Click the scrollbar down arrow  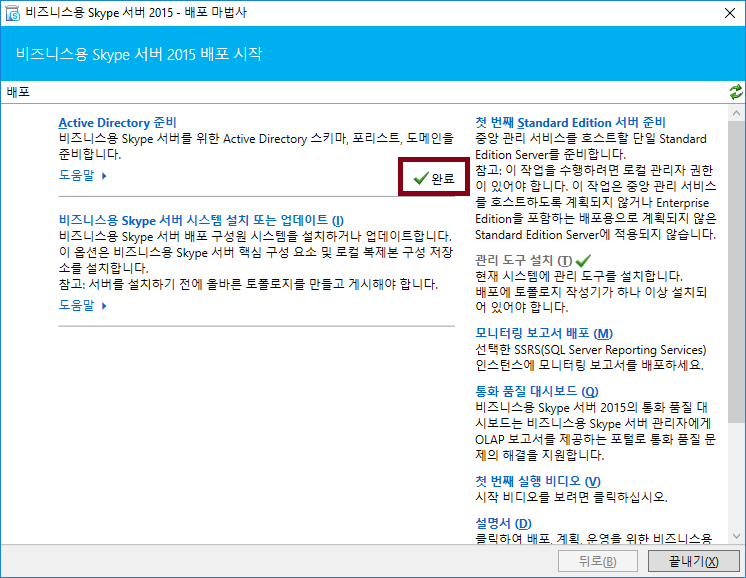click(736, 536)
